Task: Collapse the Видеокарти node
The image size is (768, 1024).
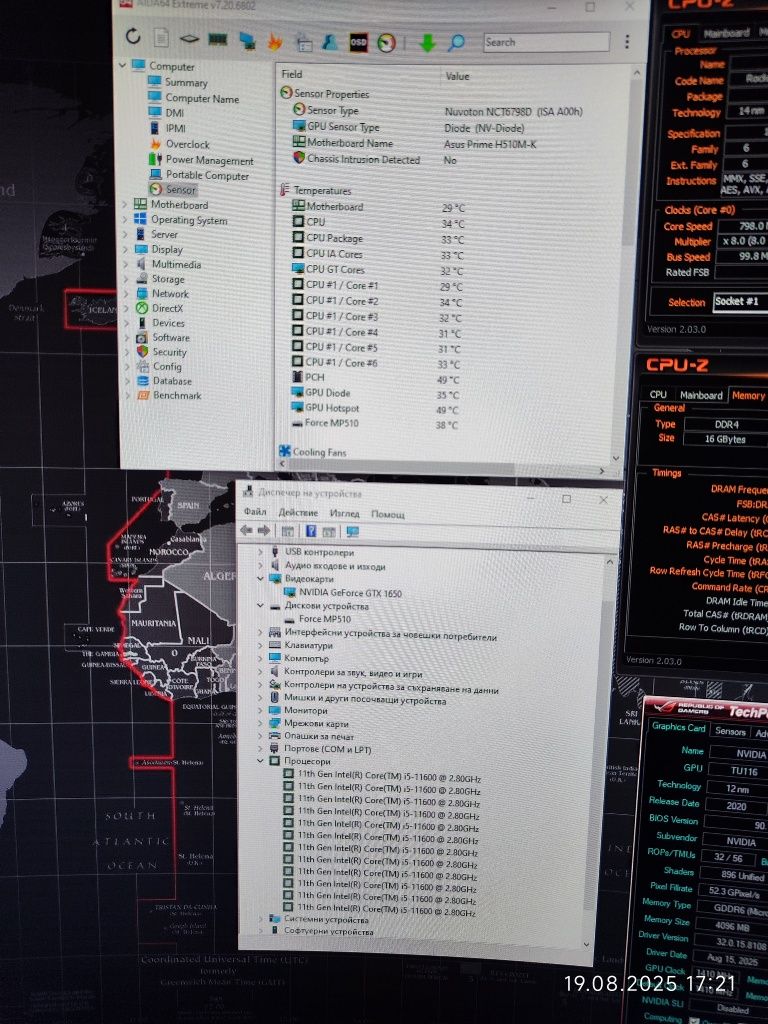Action: coord(261,579)
